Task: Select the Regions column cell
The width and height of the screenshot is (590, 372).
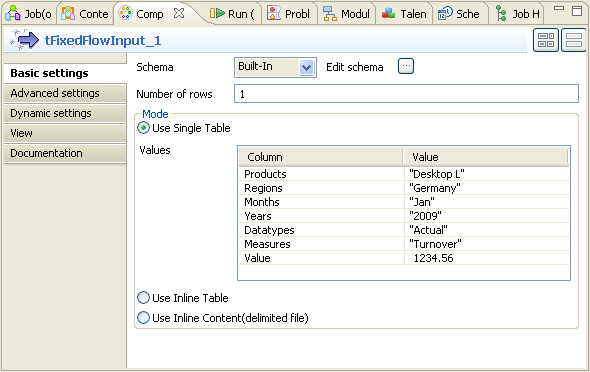Action: coord(322,188)
